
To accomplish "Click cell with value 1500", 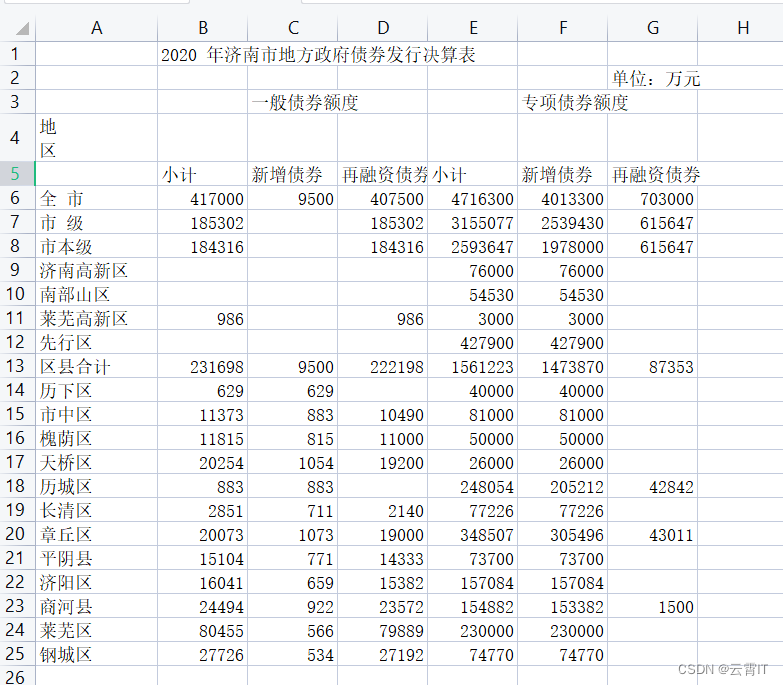I will pyautogui.click(x=652, y=606).
